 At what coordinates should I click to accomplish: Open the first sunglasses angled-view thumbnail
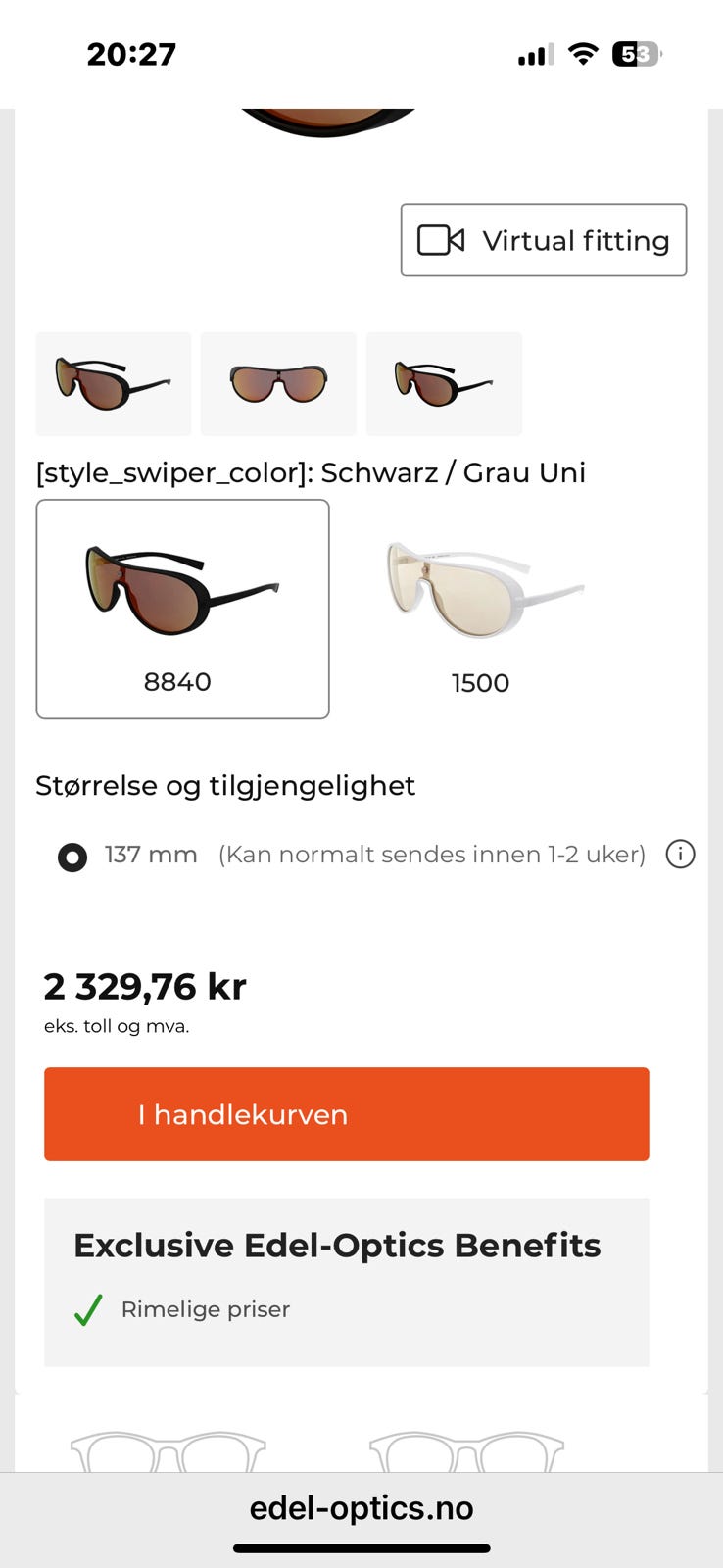pyautogui.click(x=113, y=383)
